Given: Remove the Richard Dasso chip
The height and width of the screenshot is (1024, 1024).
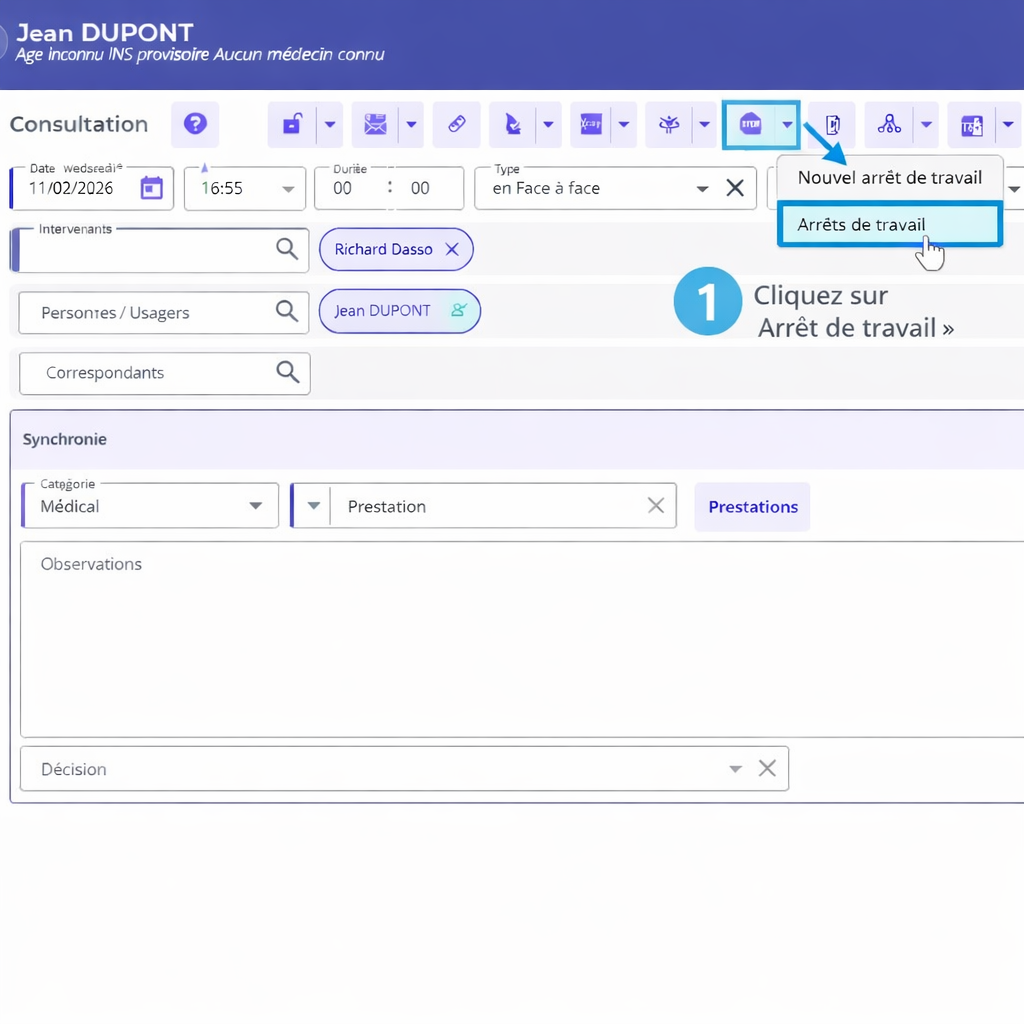Looking at the screenshot, I should [452, 250].
